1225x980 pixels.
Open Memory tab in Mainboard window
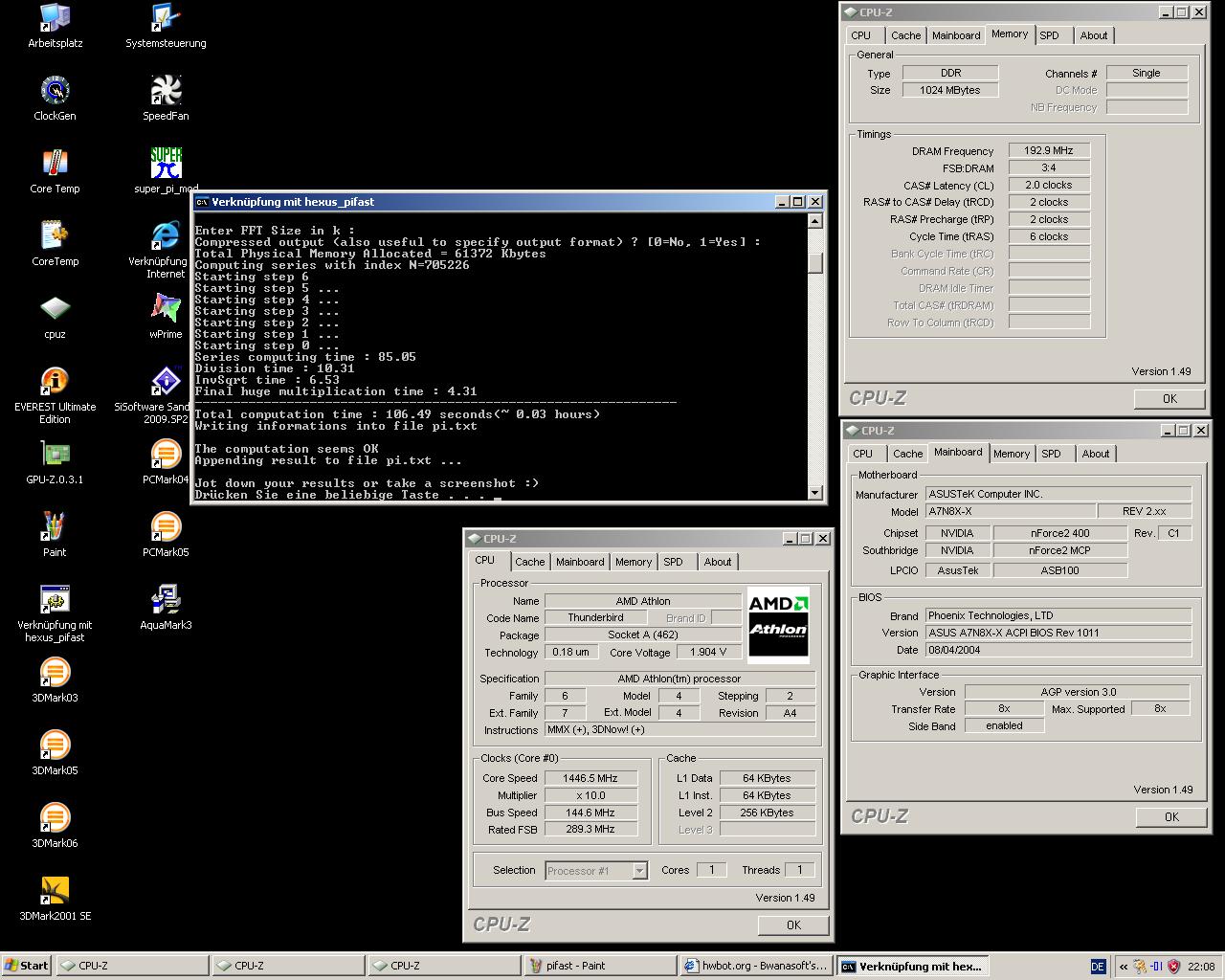1012,455
